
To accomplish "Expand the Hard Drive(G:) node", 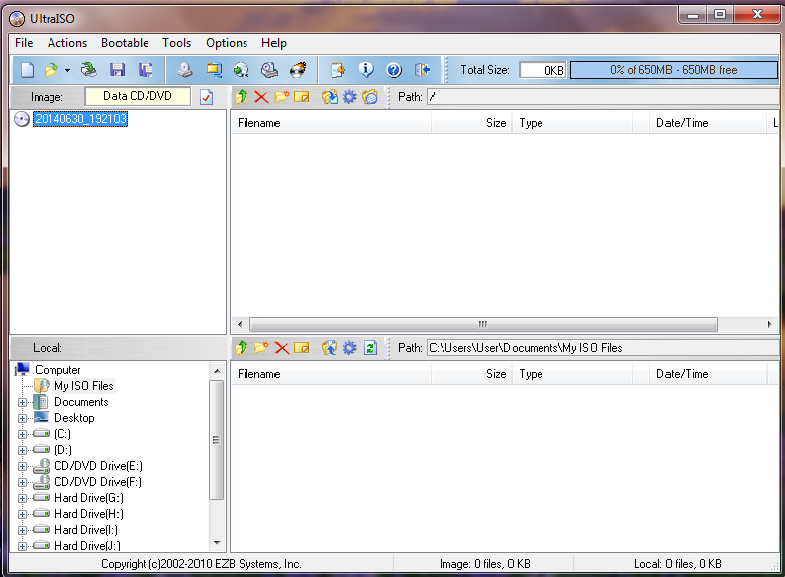I will (23, 498).
